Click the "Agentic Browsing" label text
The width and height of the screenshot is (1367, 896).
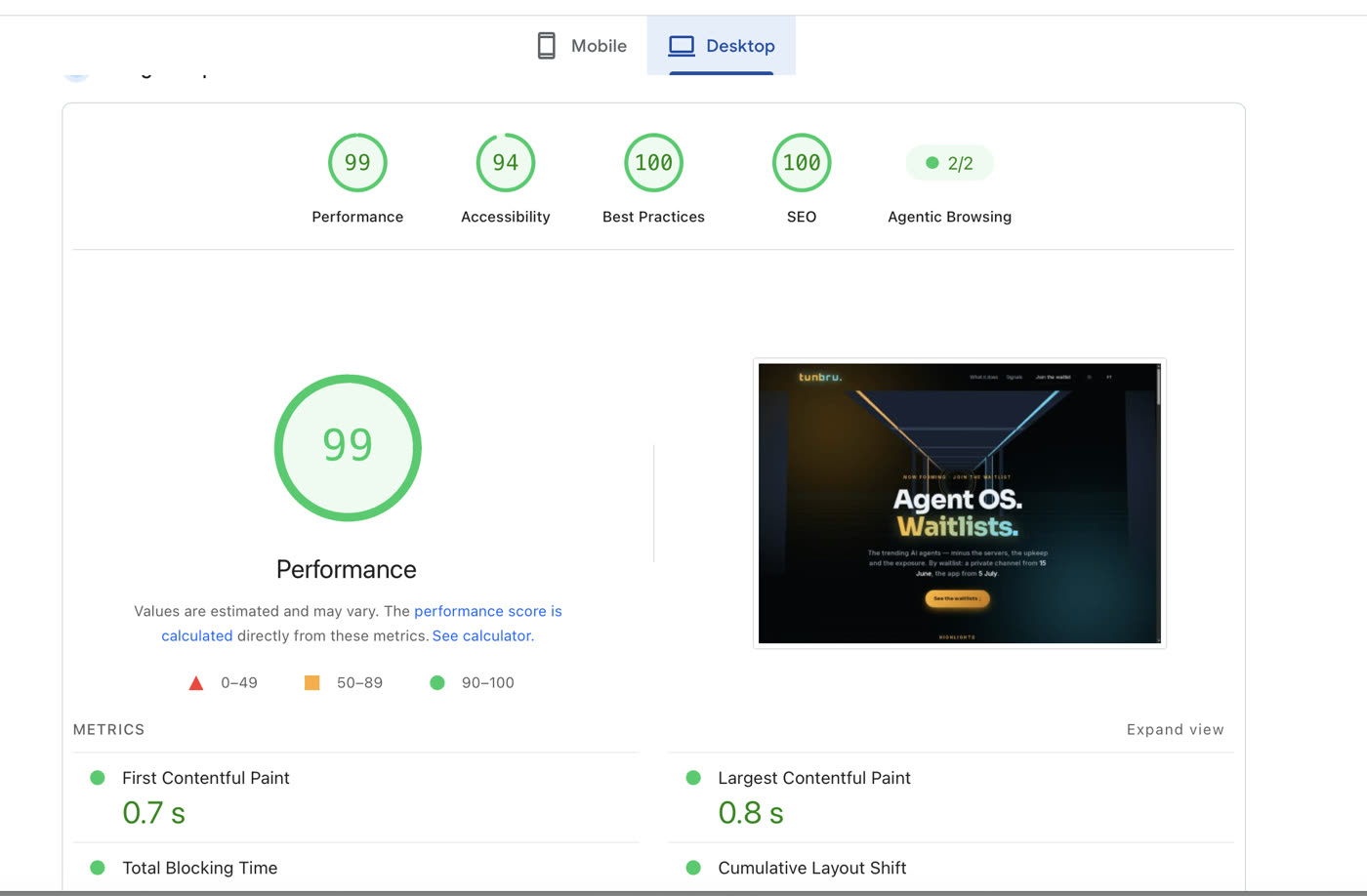click(950, 217)
